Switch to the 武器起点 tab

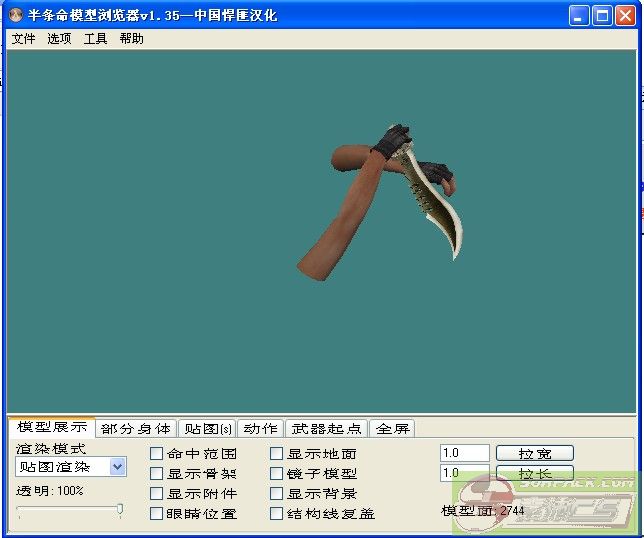[x=326, y=429]
